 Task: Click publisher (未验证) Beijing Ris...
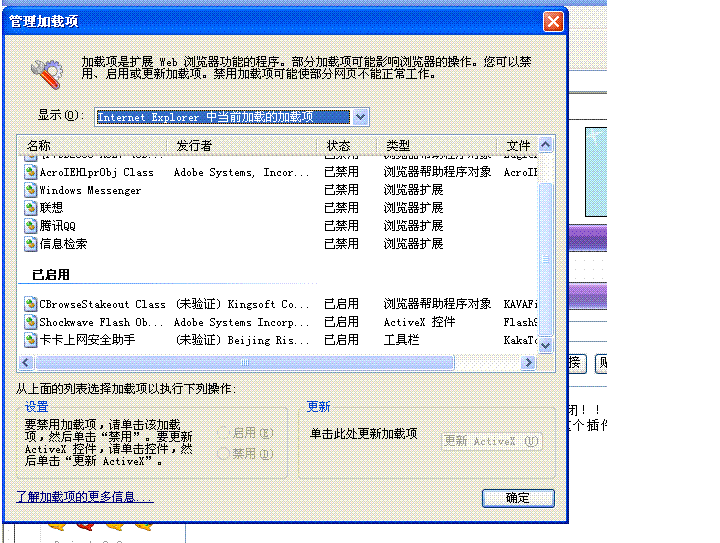(242, 340)
